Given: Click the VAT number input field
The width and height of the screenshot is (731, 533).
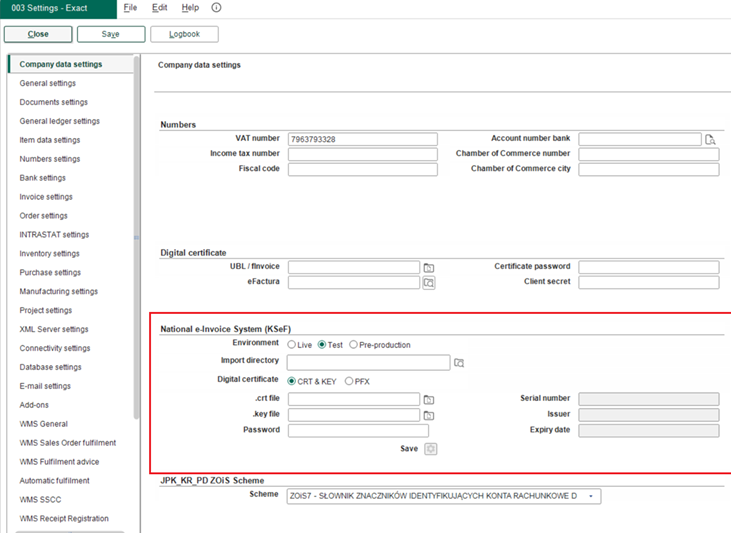Looking at the screenshot, I should coord(362,139).
